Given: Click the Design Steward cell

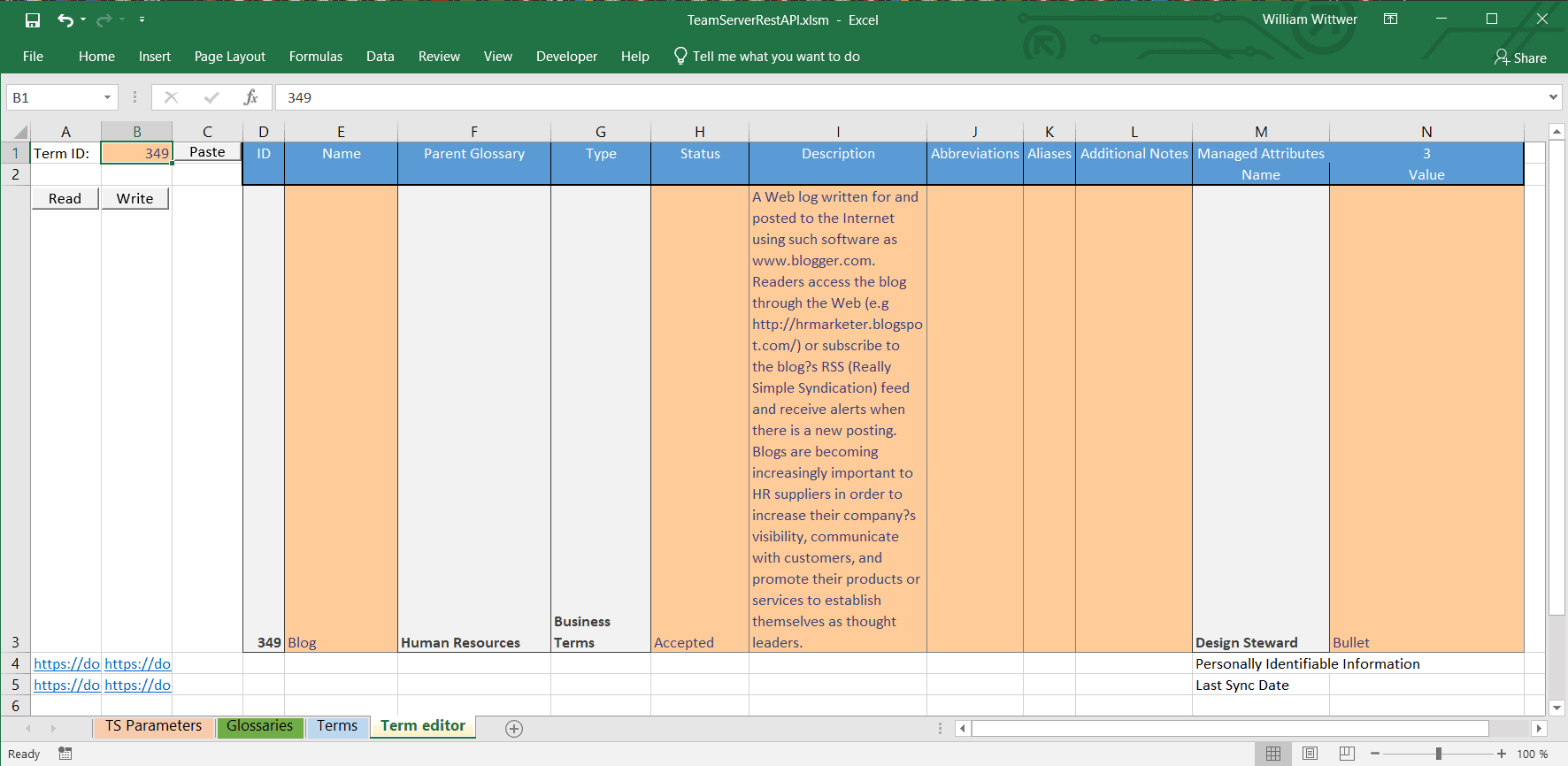Looking at the screenshot, I should [1261, 418].
